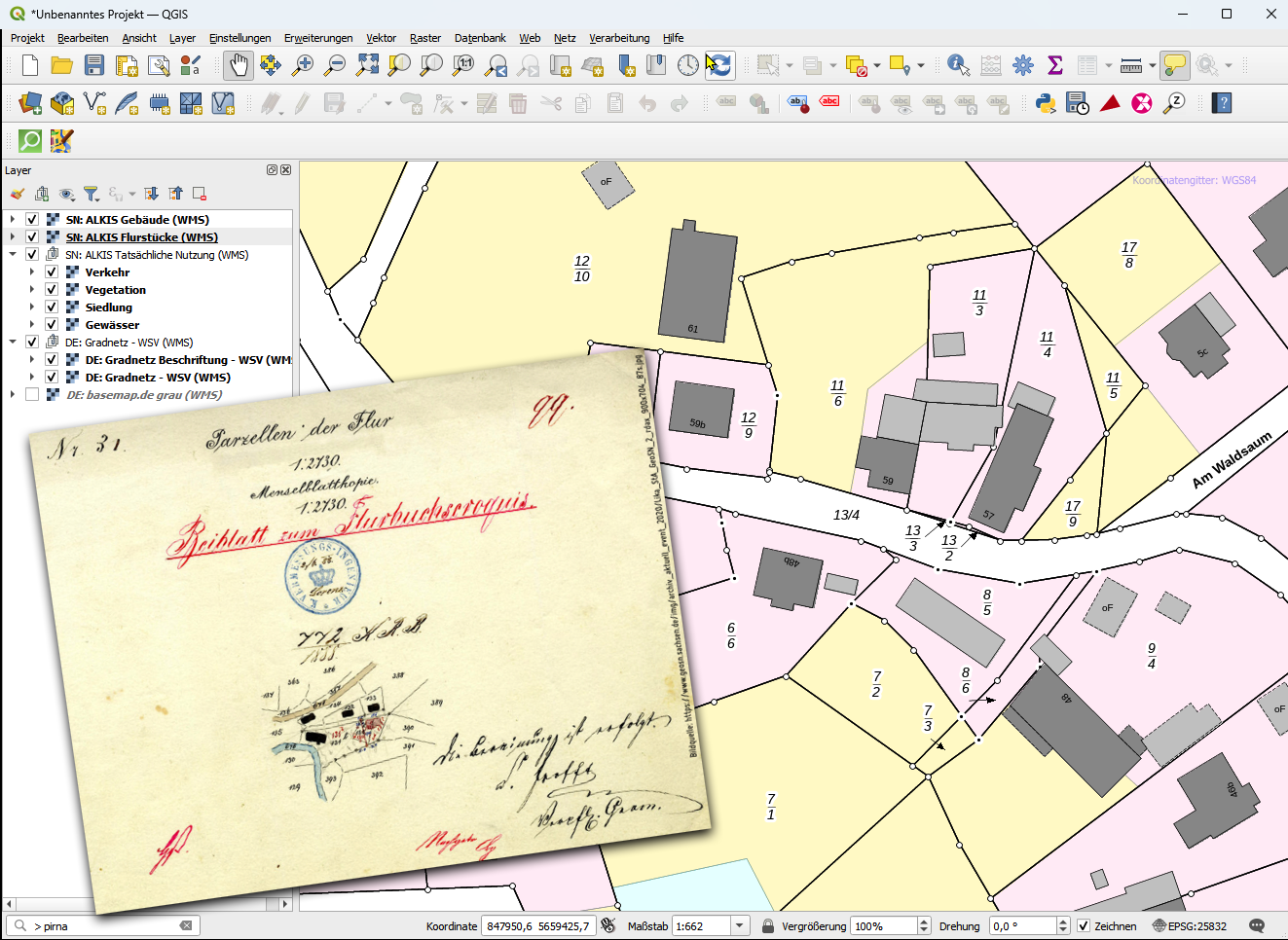Toggle the Zeichnen render checkbox

click(x=1084, y=926)
